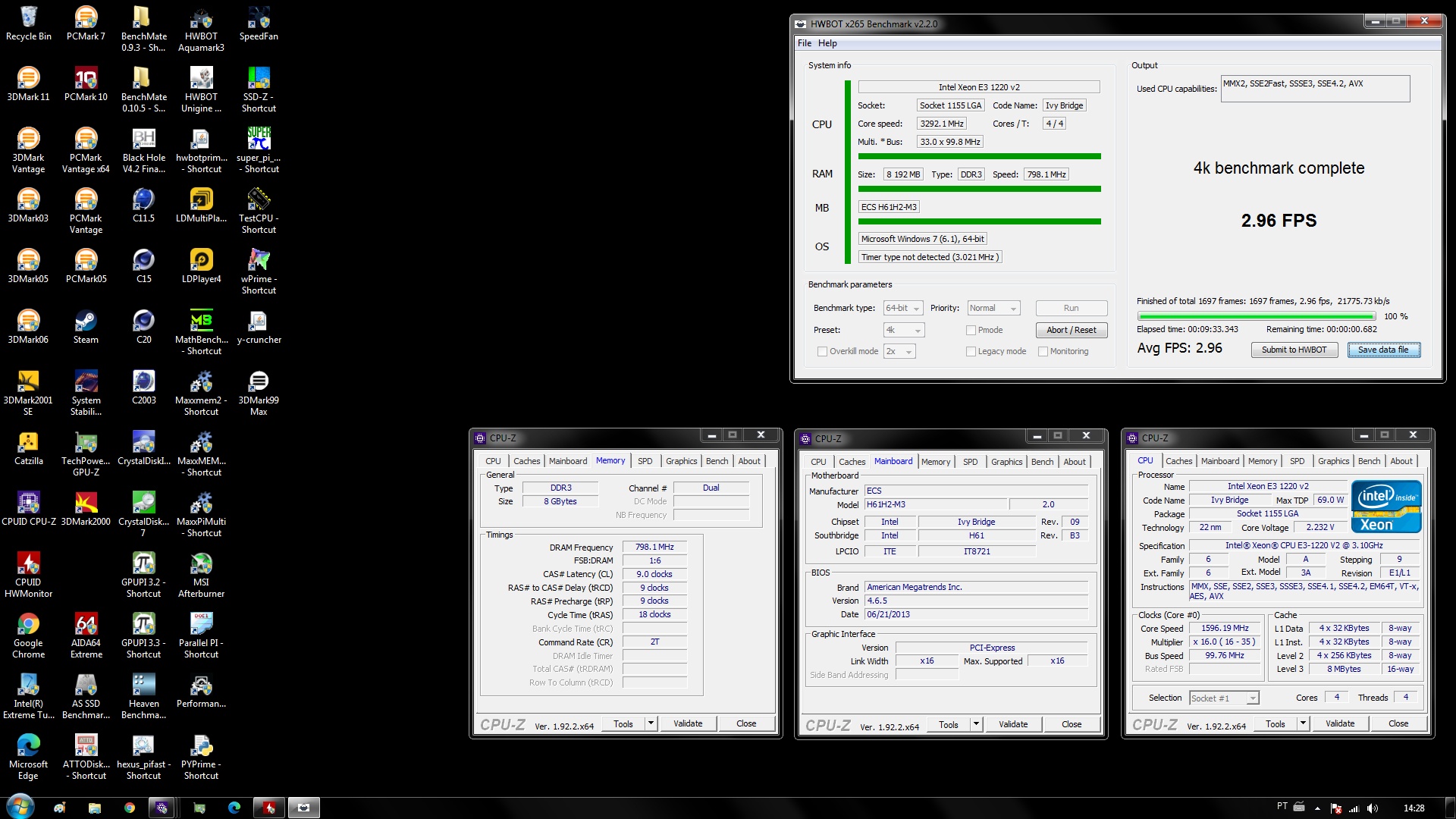1456x819 pixels.
Task: Toggle the Pmode checkbox
Action: (x=971, y=330)
